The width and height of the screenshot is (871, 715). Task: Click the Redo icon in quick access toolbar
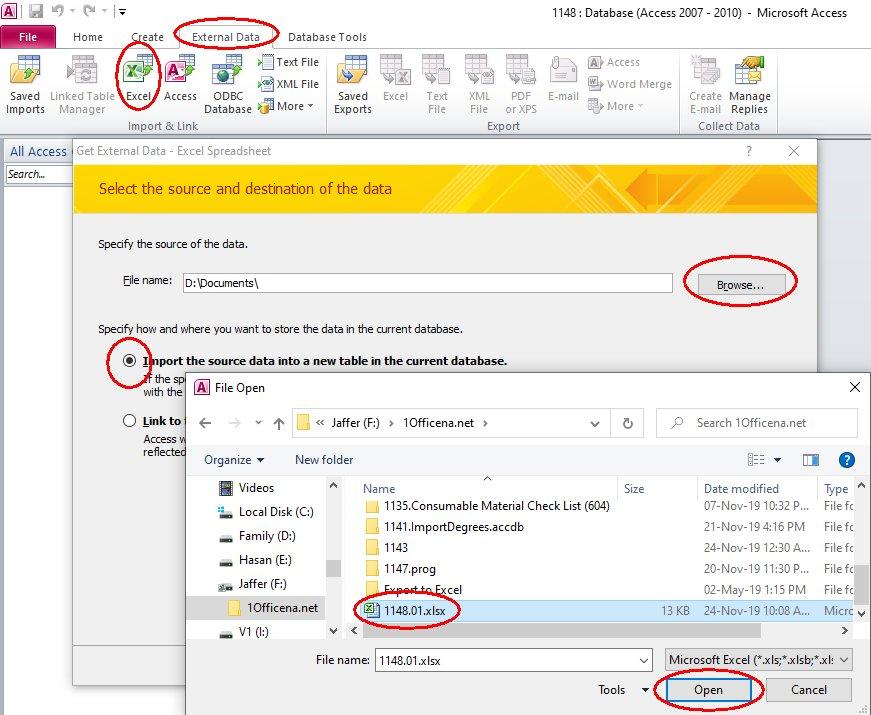click(89, 11)
